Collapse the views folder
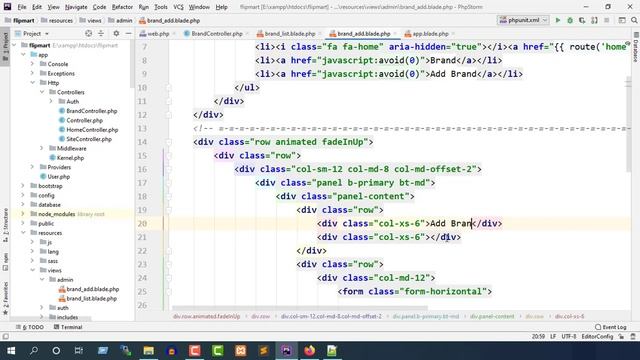 33,270
